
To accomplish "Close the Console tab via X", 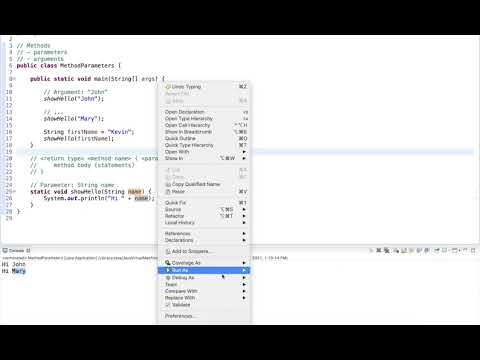I will click(x=28, y=250).
